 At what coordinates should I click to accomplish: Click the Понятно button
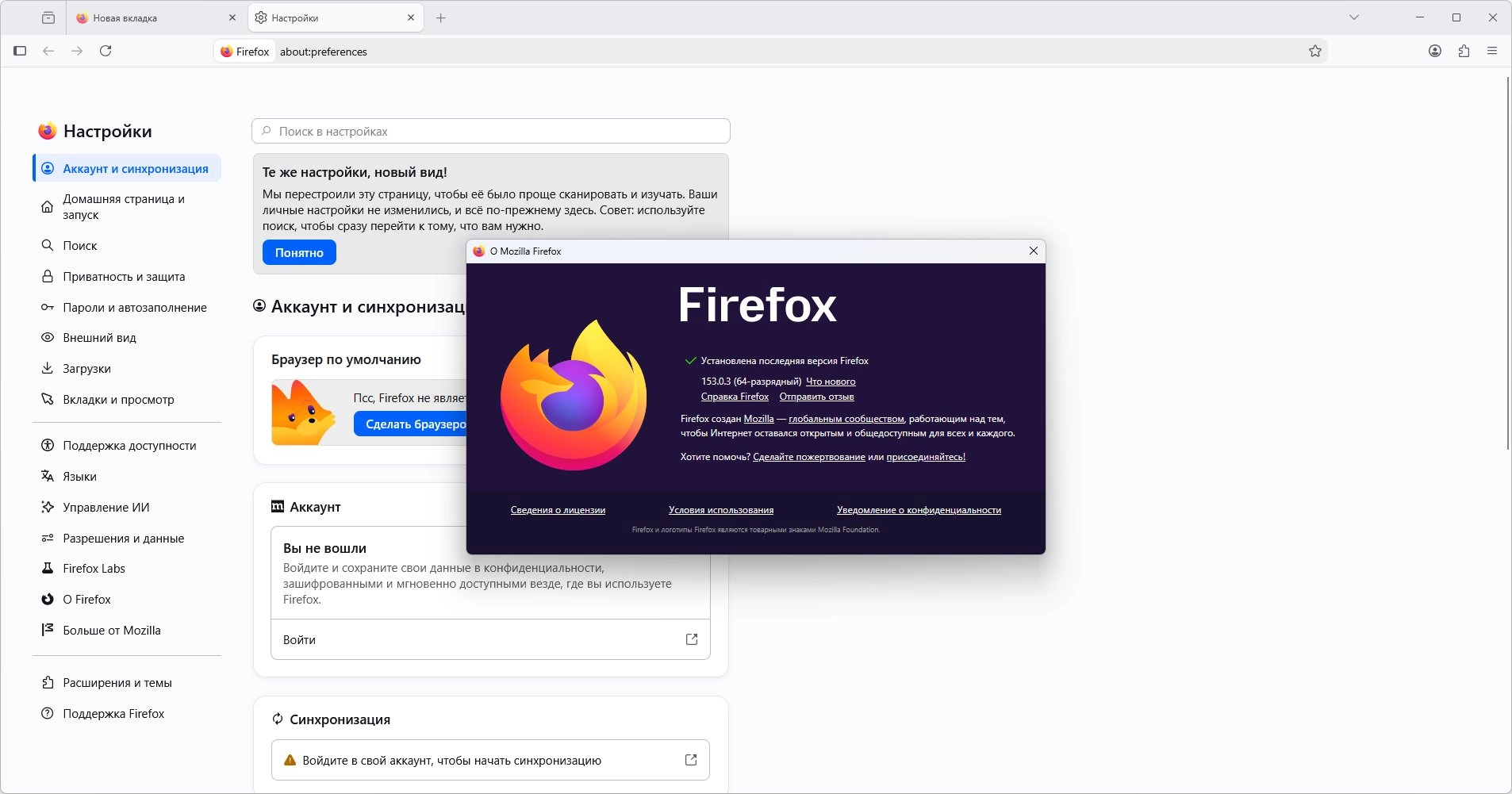click(x=299, y=252)
